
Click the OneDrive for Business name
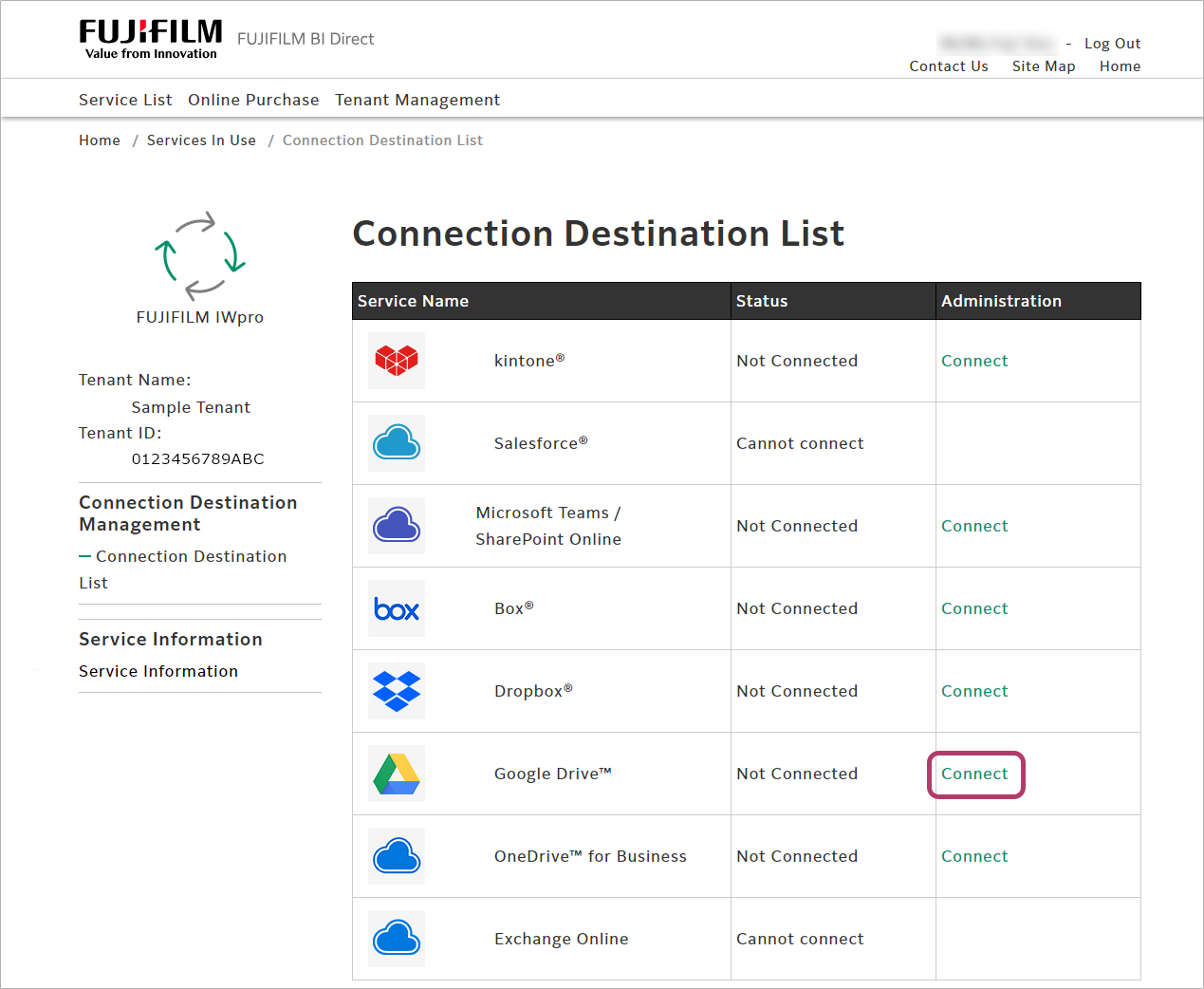(590, 856)
